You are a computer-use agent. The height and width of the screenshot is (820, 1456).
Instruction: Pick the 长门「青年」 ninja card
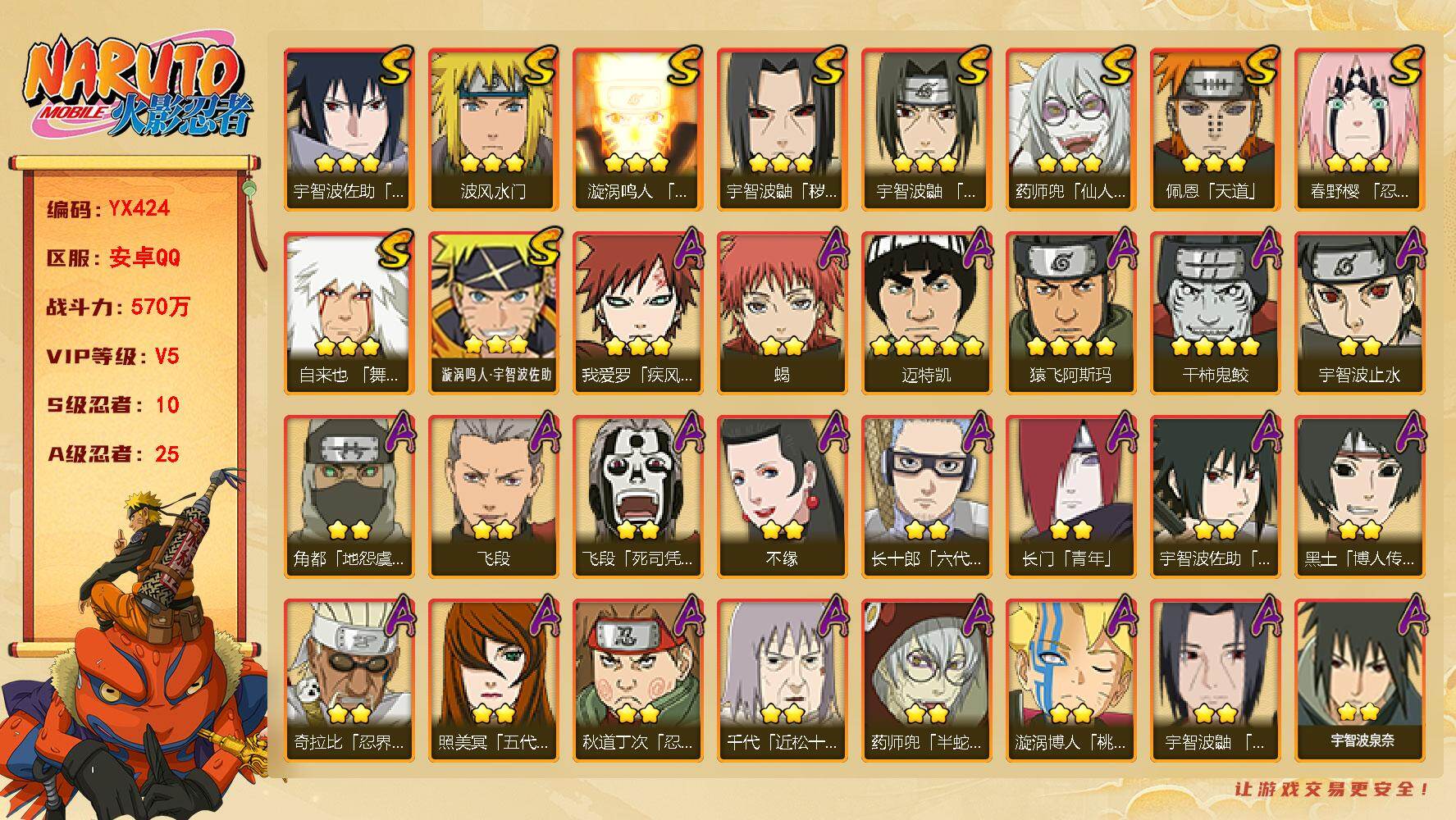coord(1070,497)
